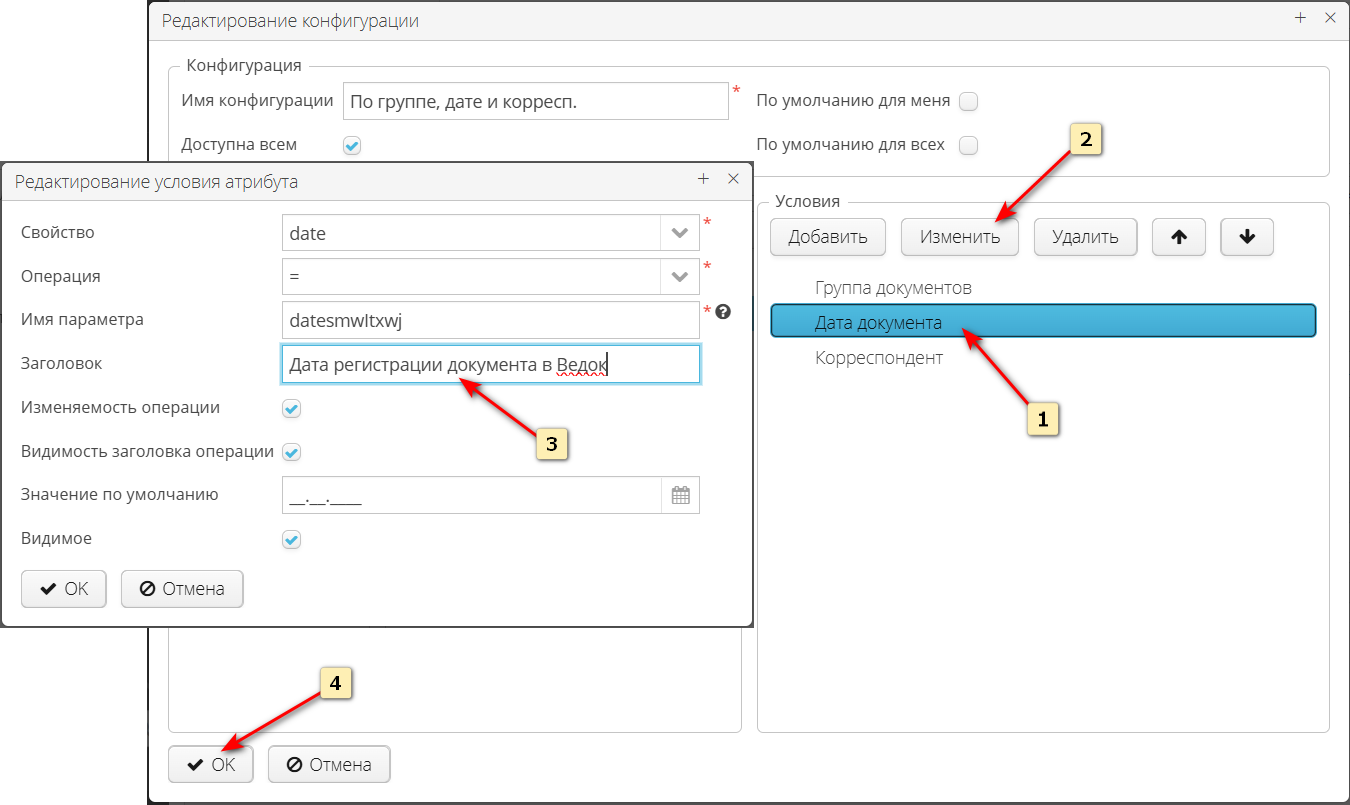Click the move-down arrow in Условия panel
Viewport: 1350px width, 805px height.
coord(1246,237)
